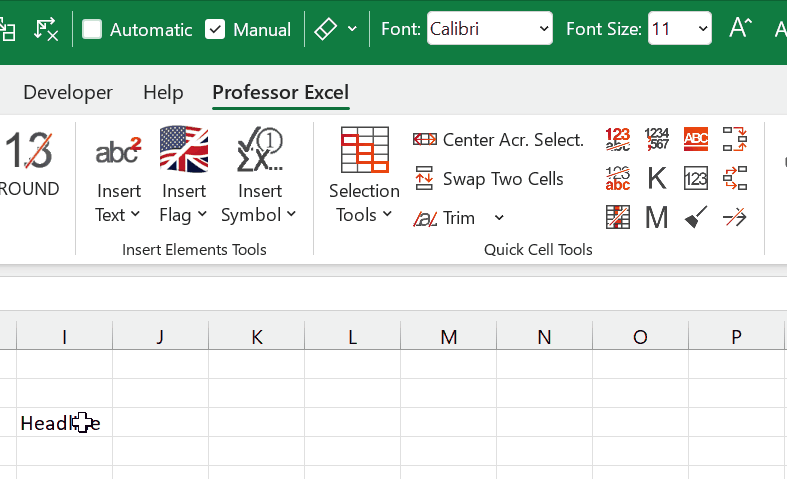Click the crossed-out arrow icon

(x=735, y=217)
